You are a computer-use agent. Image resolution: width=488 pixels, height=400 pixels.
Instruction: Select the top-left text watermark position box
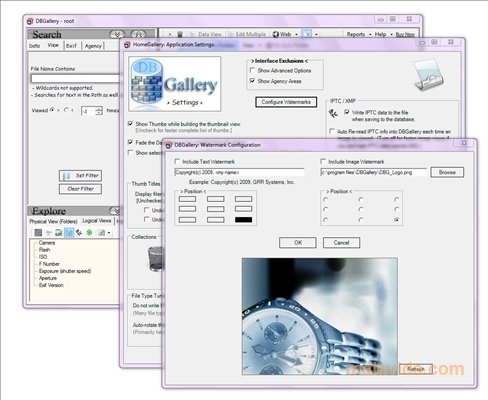point(187,199)
